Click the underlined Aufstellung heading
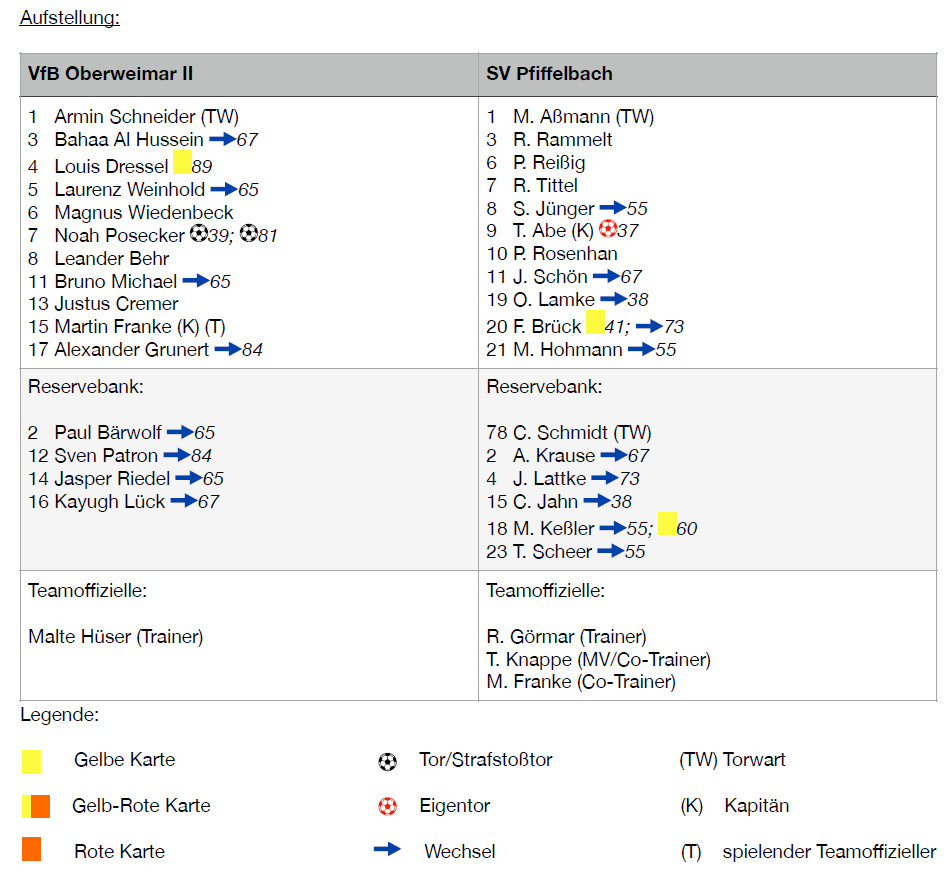 click(70, 18)
